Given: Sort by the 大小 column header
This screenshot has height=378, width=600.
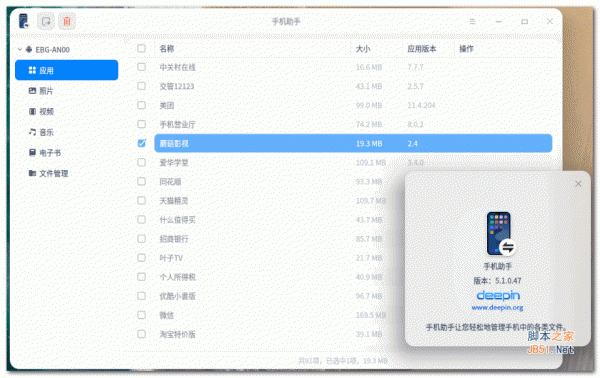Looking at the screenshot, I should click(363, 49).
